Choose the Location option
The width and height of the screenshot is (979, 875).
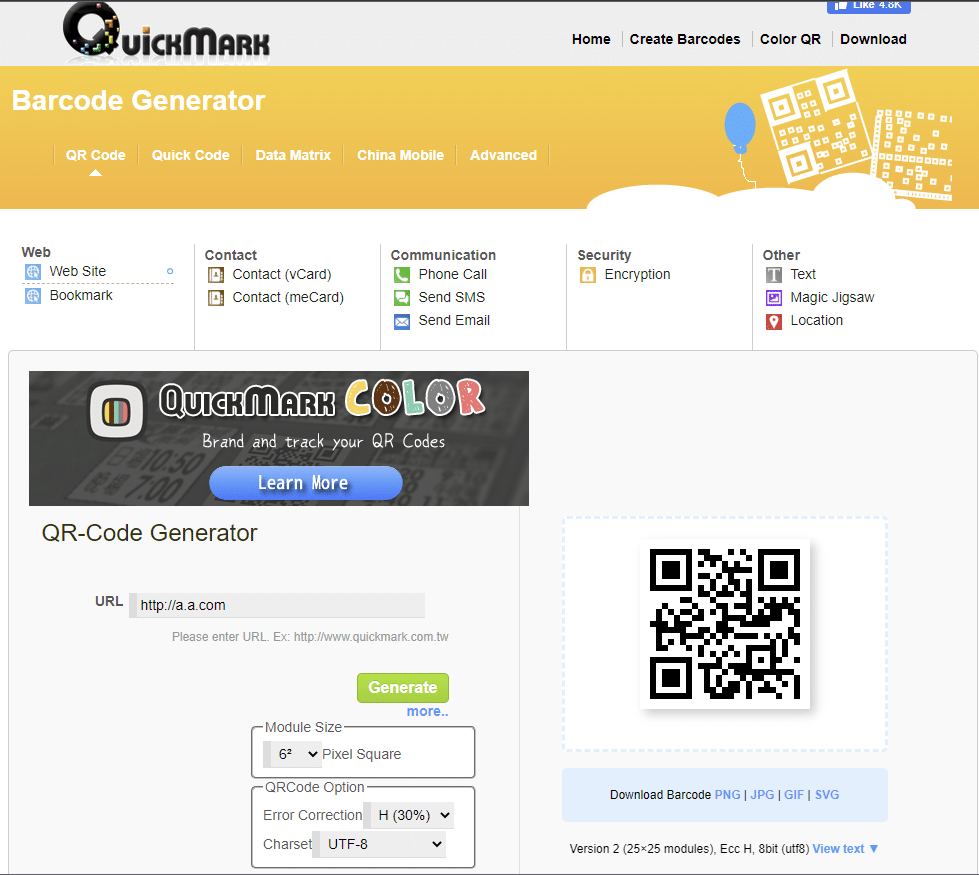pos(817,321)
